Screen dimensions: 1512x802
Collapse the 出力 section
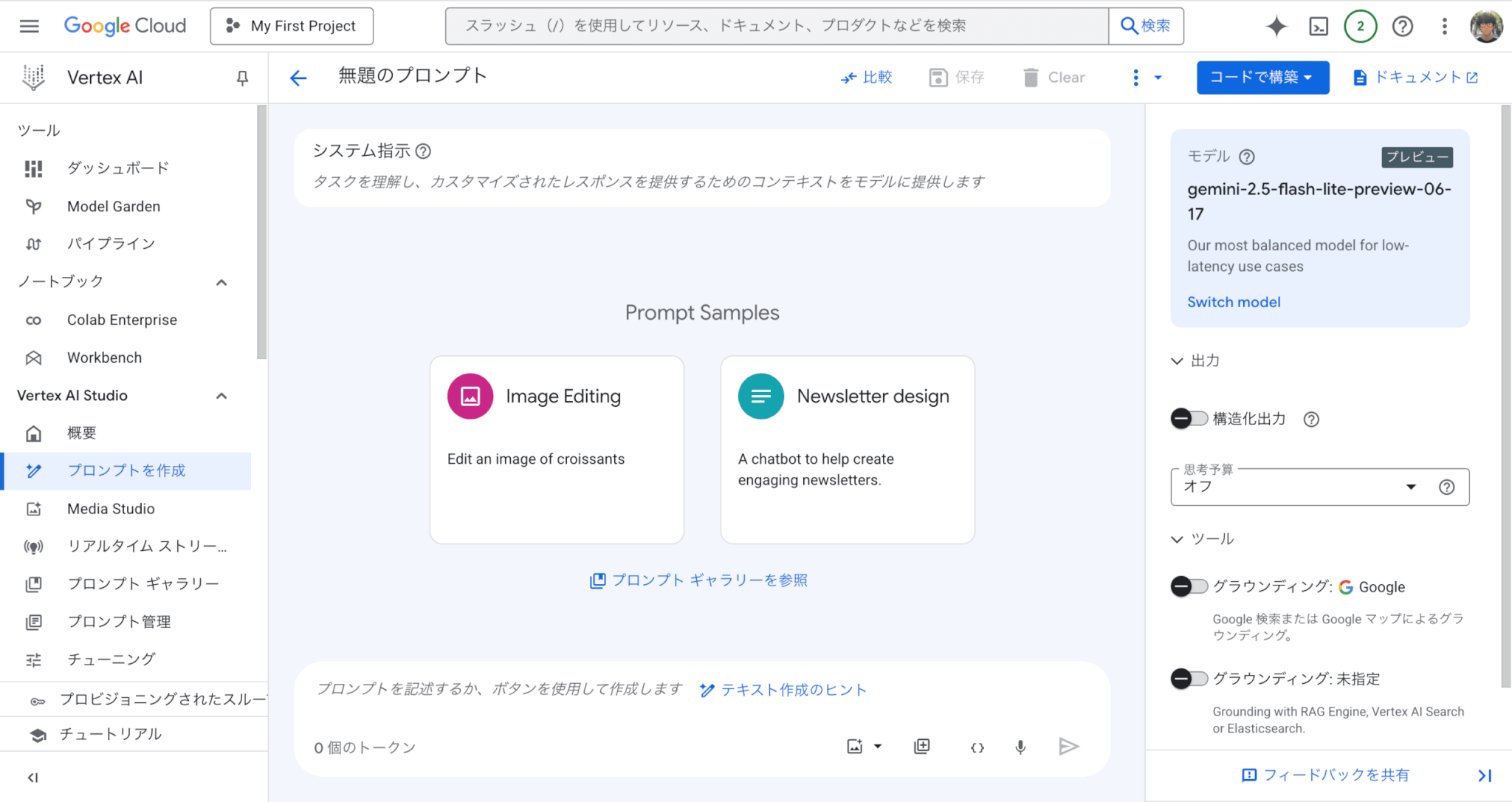(x=1177, y=361)
